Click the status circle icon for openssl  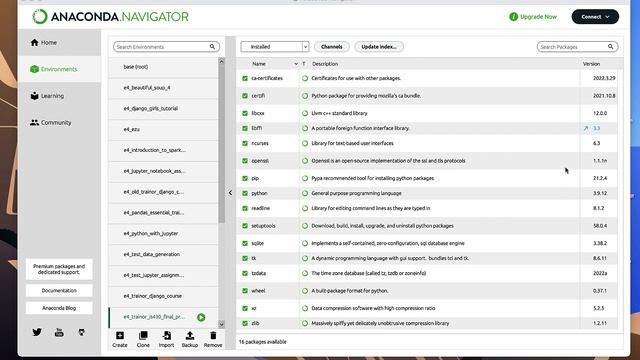click(x=305, y=161)
